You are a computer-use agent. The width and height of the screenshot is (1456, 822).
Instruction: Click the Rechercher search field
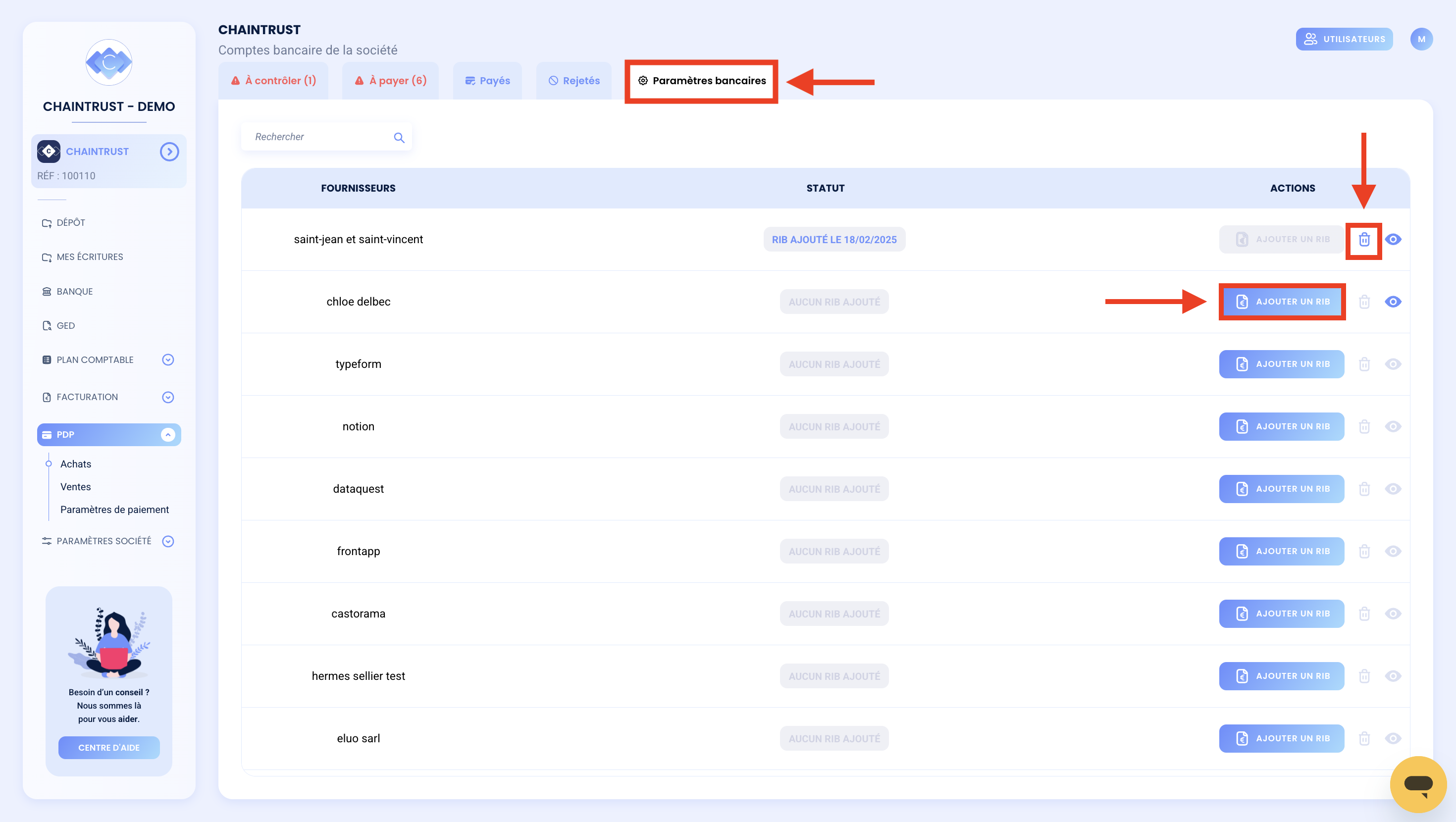click(x=326, y=137)
